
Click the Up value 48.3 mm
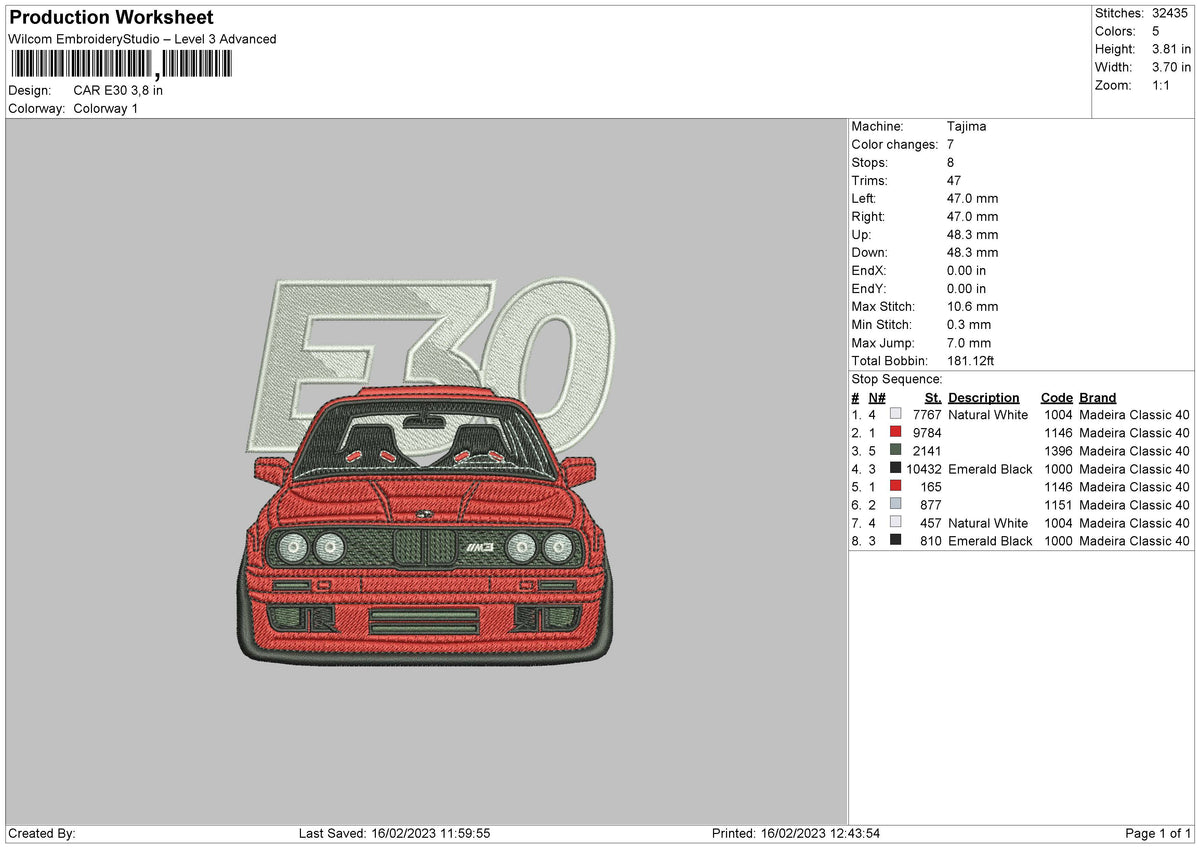click(972, 235)
